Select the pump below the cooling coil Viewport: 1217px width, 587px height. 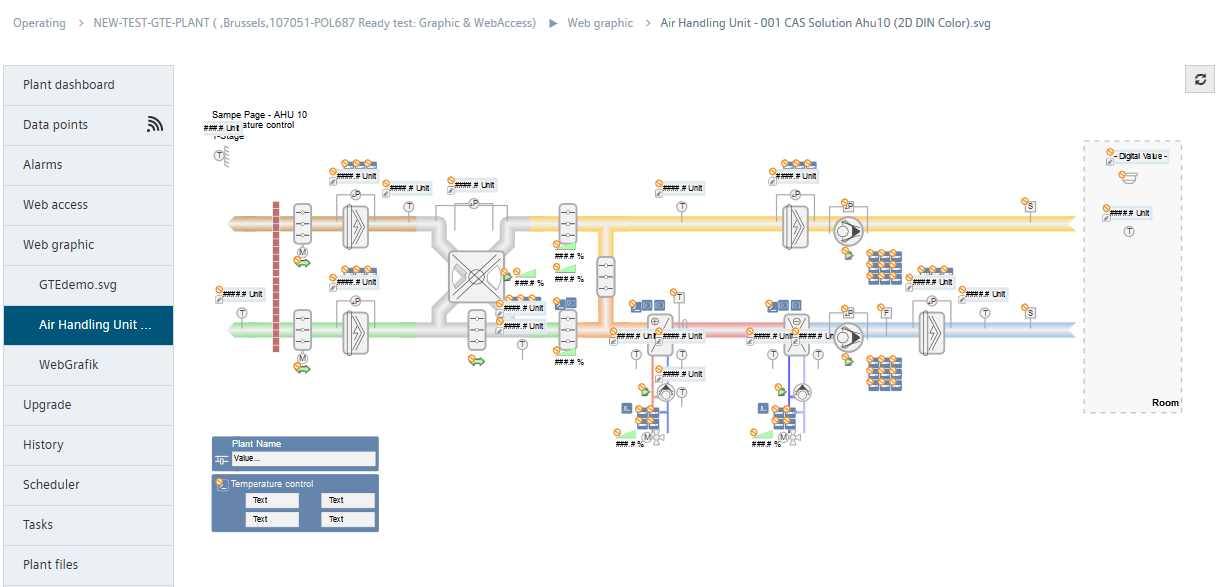coord(803,391)
